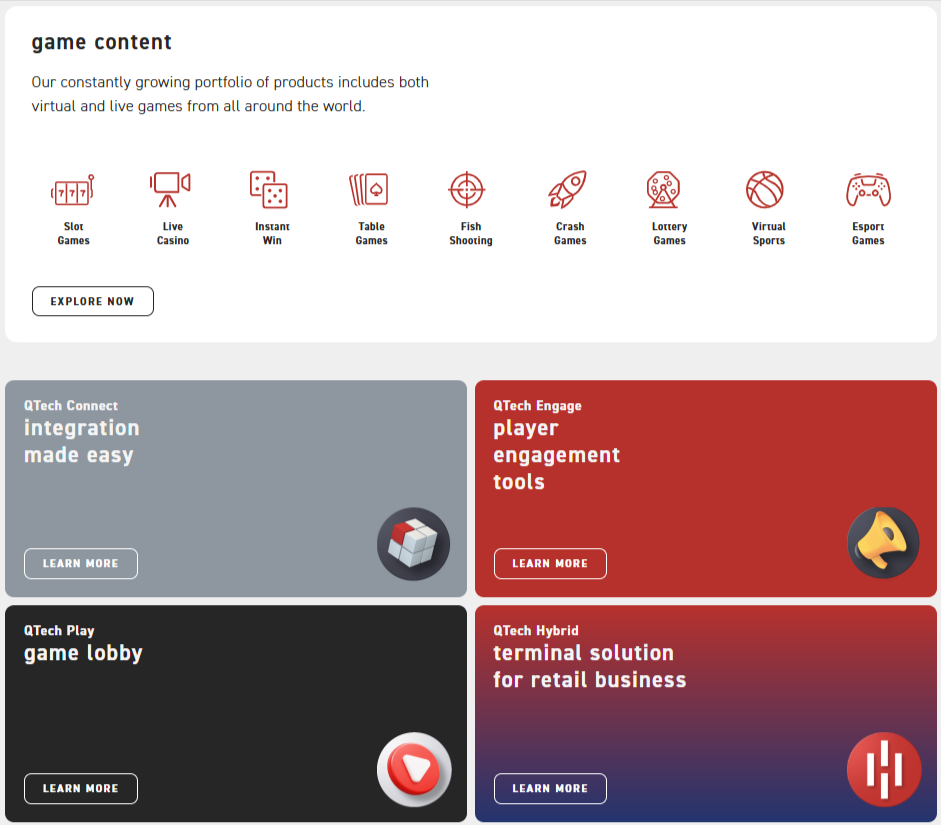This screenshot has width=941, height=825.
Task: Click the 'QTech Play' subtitle
Action: [59, 631]
